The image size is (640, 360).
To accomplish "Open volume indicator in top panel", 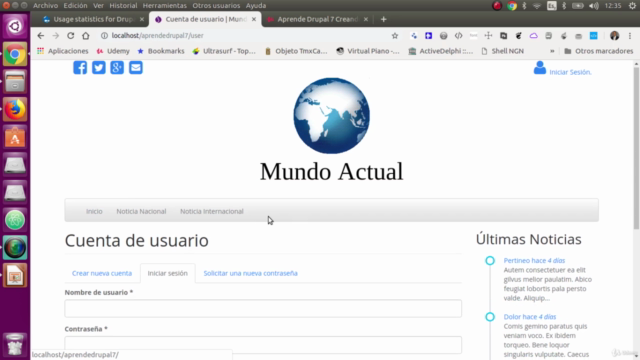I will [594, 6].
